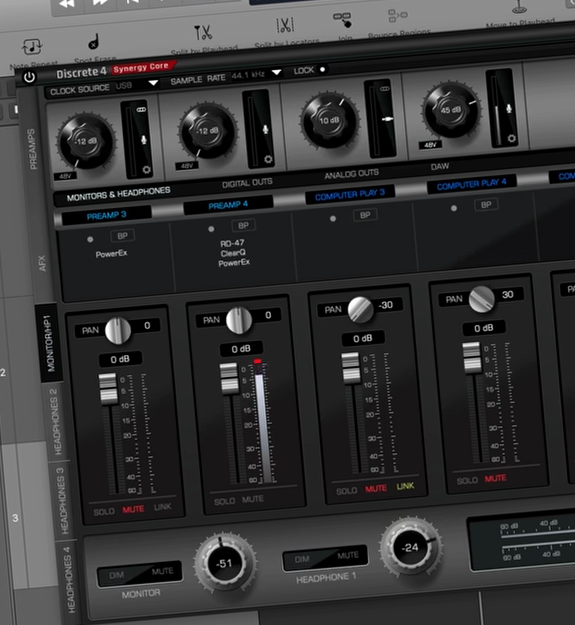Open the COMPUTER PLAY 3 source selector
This screenshot has height=625, width=575.
pyautogui.click(x=350, y=195)
